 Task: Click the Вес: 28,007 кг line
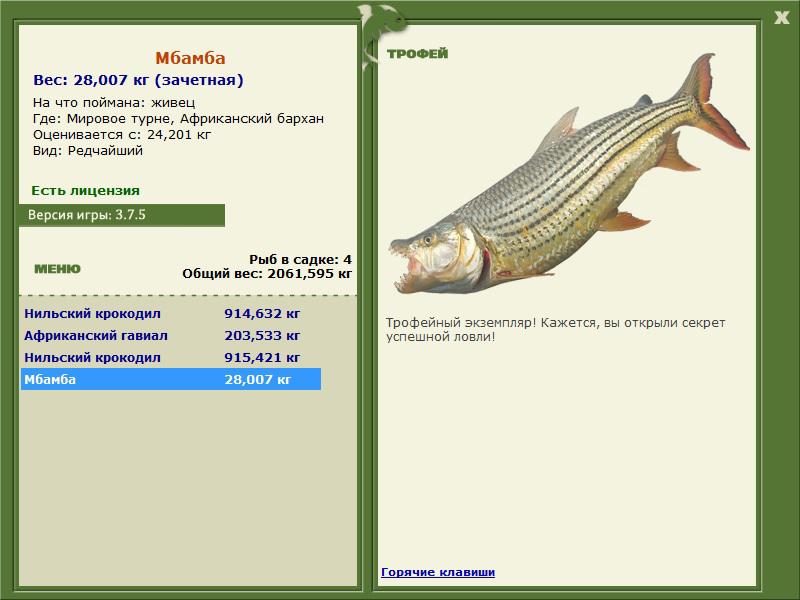[x=138, y=80]
